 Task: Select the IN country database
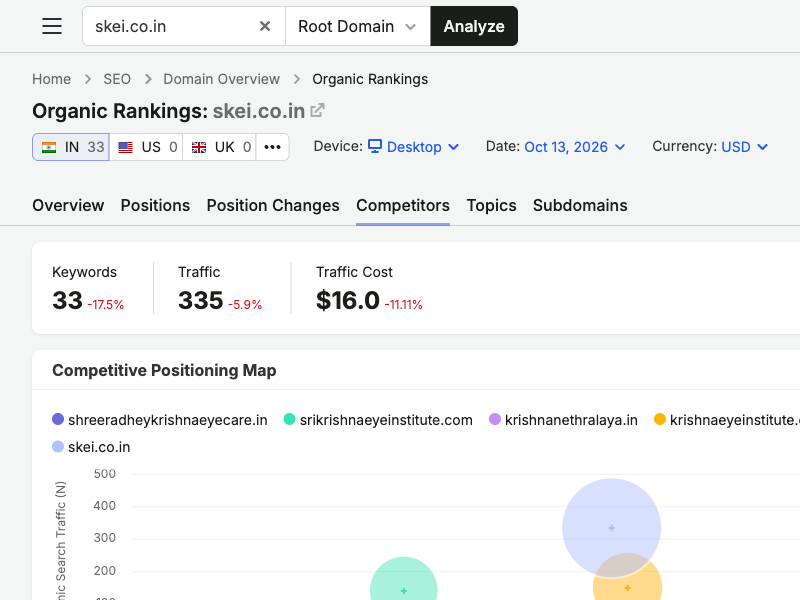(x=71, y=147)
